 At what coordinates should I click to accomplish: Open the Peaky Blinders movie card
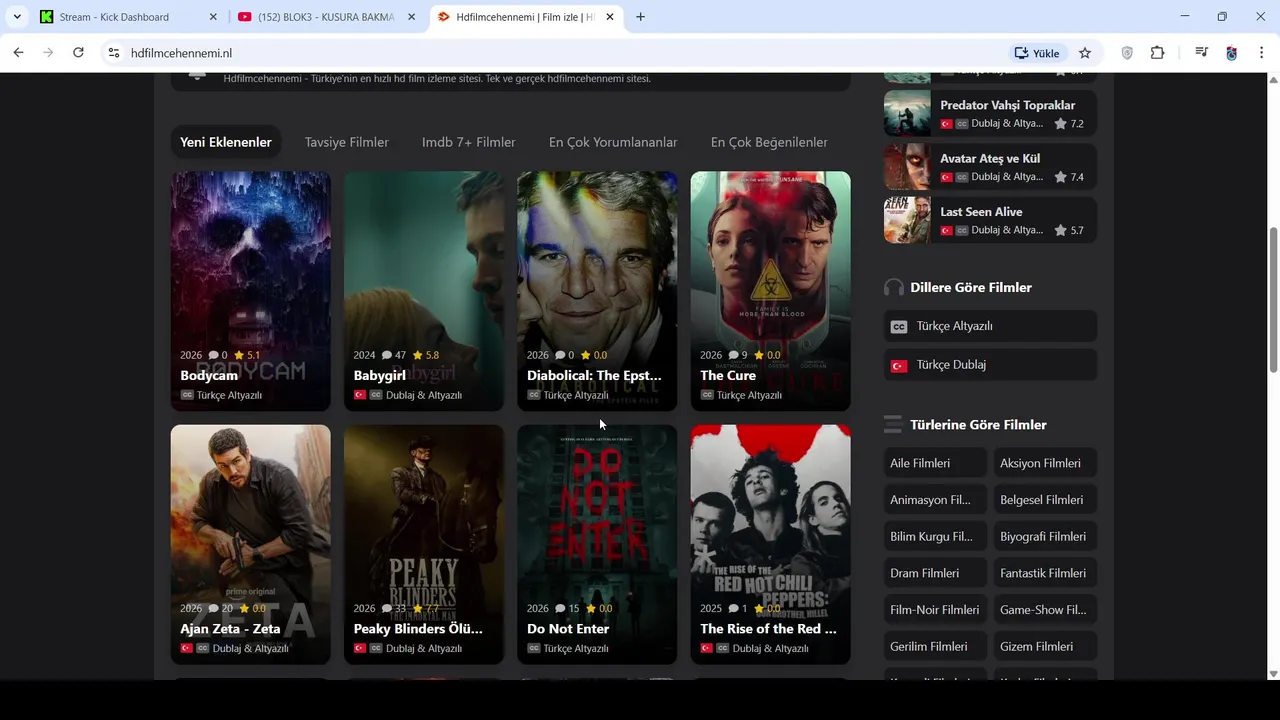(424, 544)
